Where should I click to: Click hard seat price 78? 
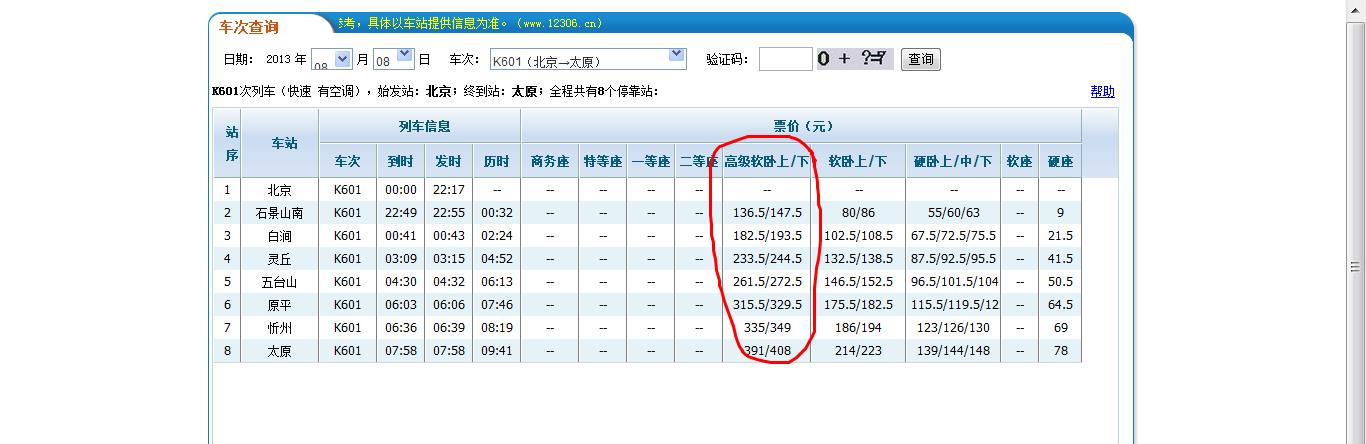pos(1060,351)
